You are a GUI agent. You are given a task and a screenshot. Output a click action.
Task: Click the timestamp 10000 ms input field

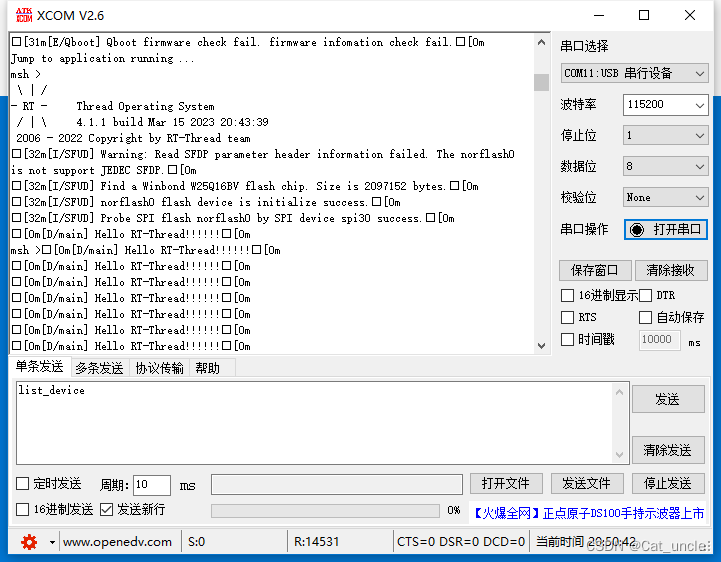659,340
